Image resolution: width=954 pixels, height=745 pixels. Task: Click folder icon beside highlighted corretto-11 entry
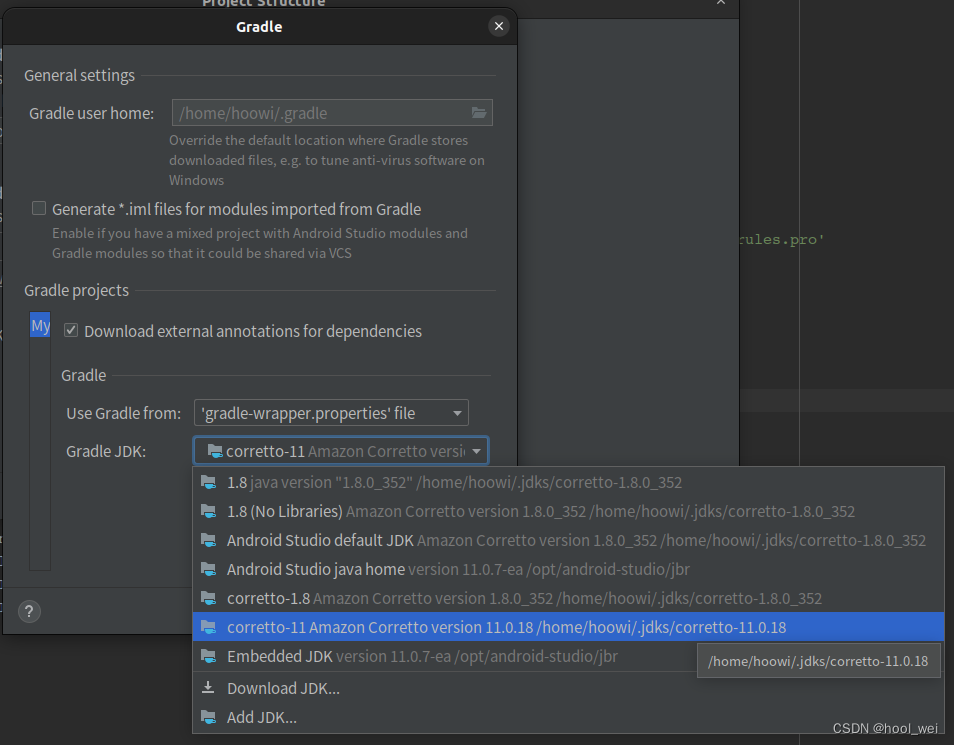point(209,627)
